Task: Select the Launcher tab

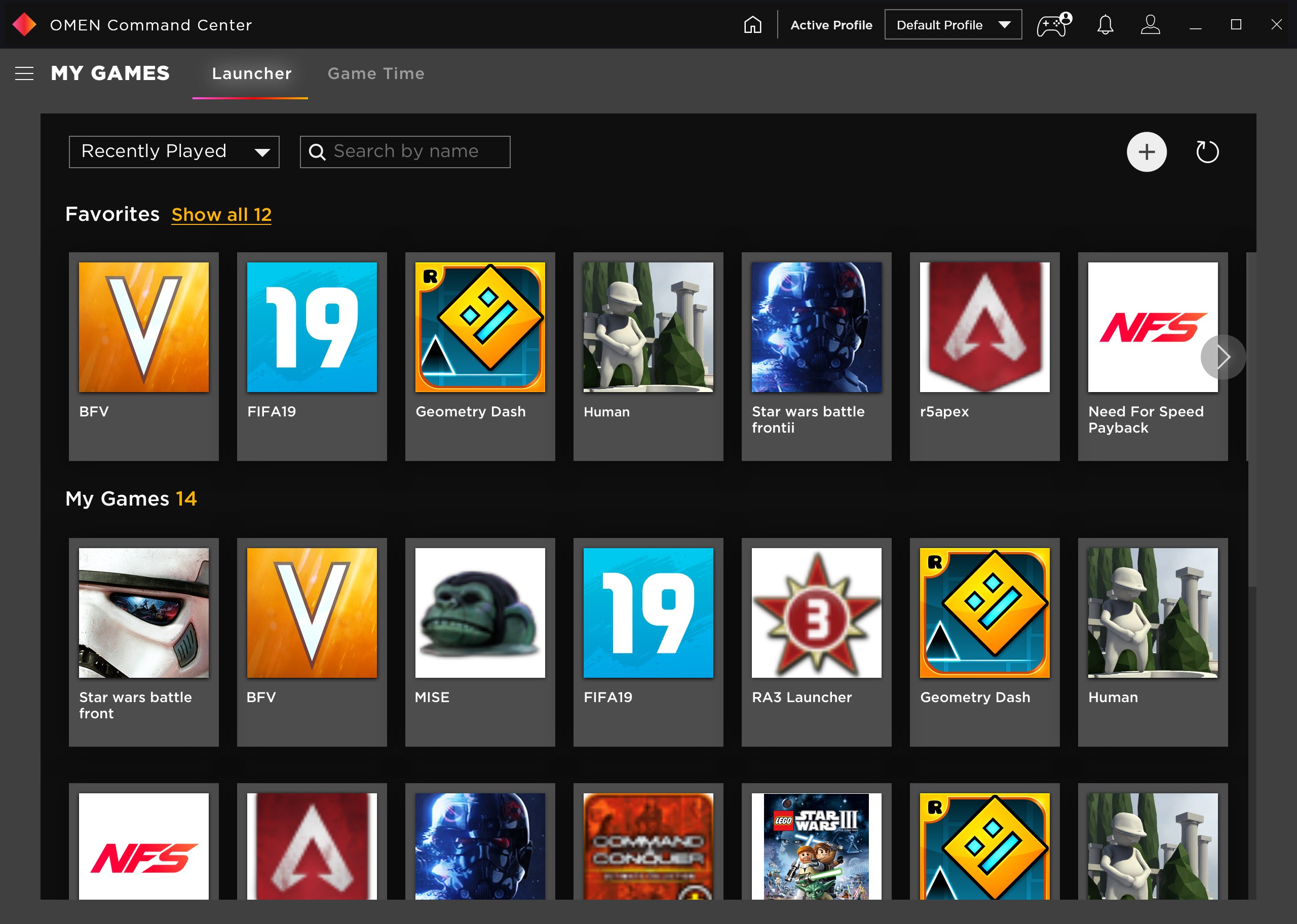Action: (x=251, y=74)
